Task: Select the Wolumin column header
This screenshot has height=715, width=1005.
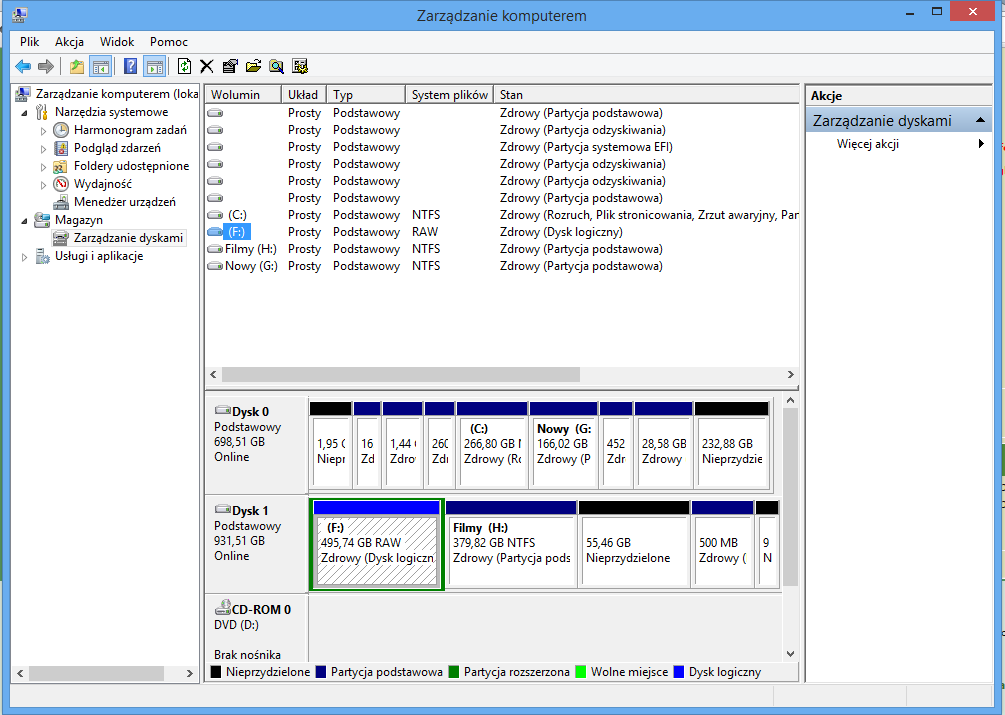Action: [x=237, y=94]
